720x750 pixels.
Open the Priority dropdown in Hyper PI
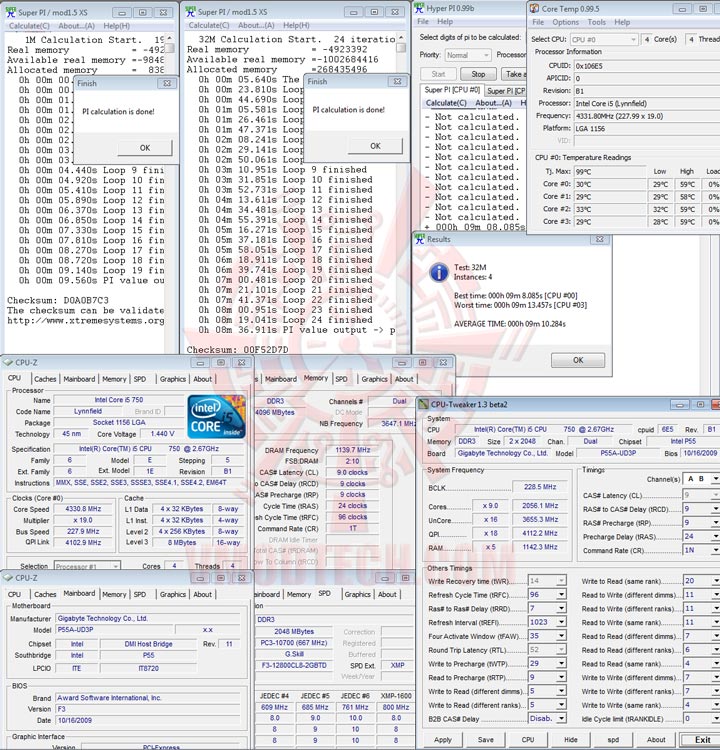[468, 55]
